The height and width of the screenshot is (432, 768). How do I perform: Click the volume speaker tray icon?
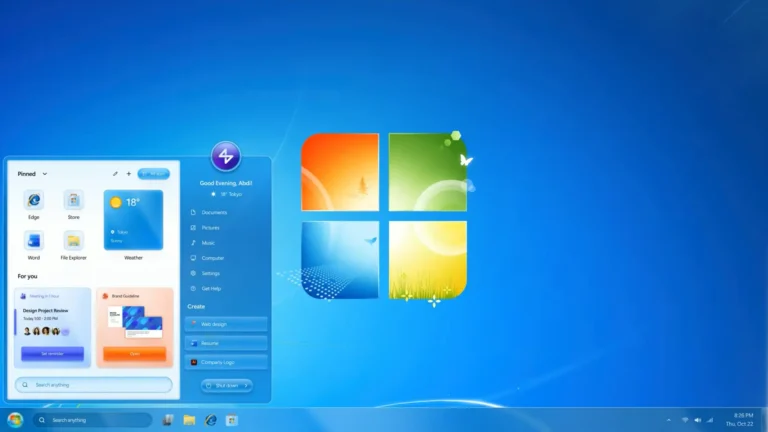click(697, 420)
